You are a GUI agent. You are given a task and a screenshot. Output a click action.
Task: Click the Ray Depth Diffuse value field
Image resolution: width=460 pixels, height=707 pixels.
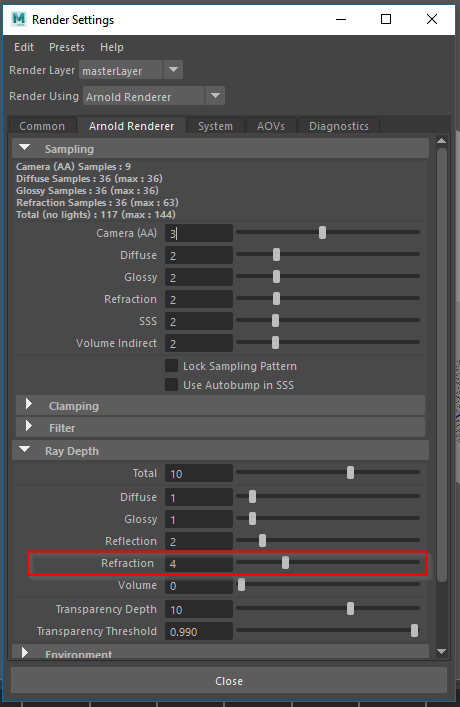[199, 497]
